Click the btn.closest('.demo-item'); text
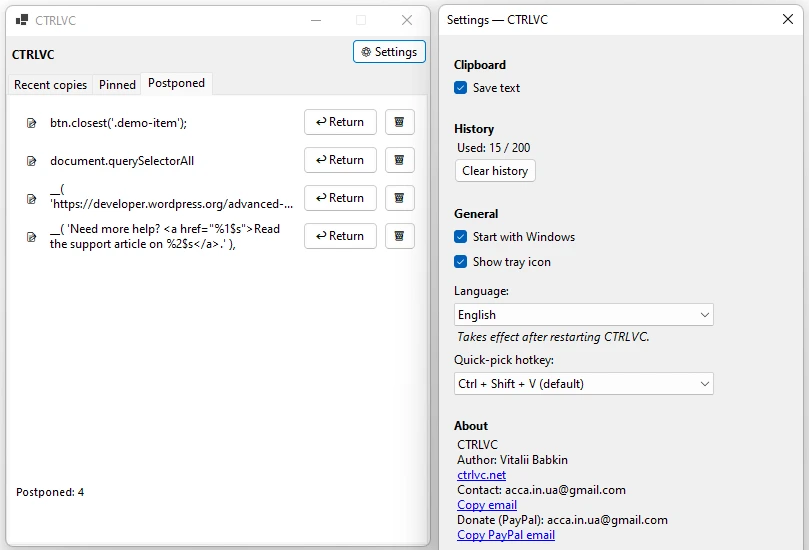809x550 pixels. tap(119, 123)
